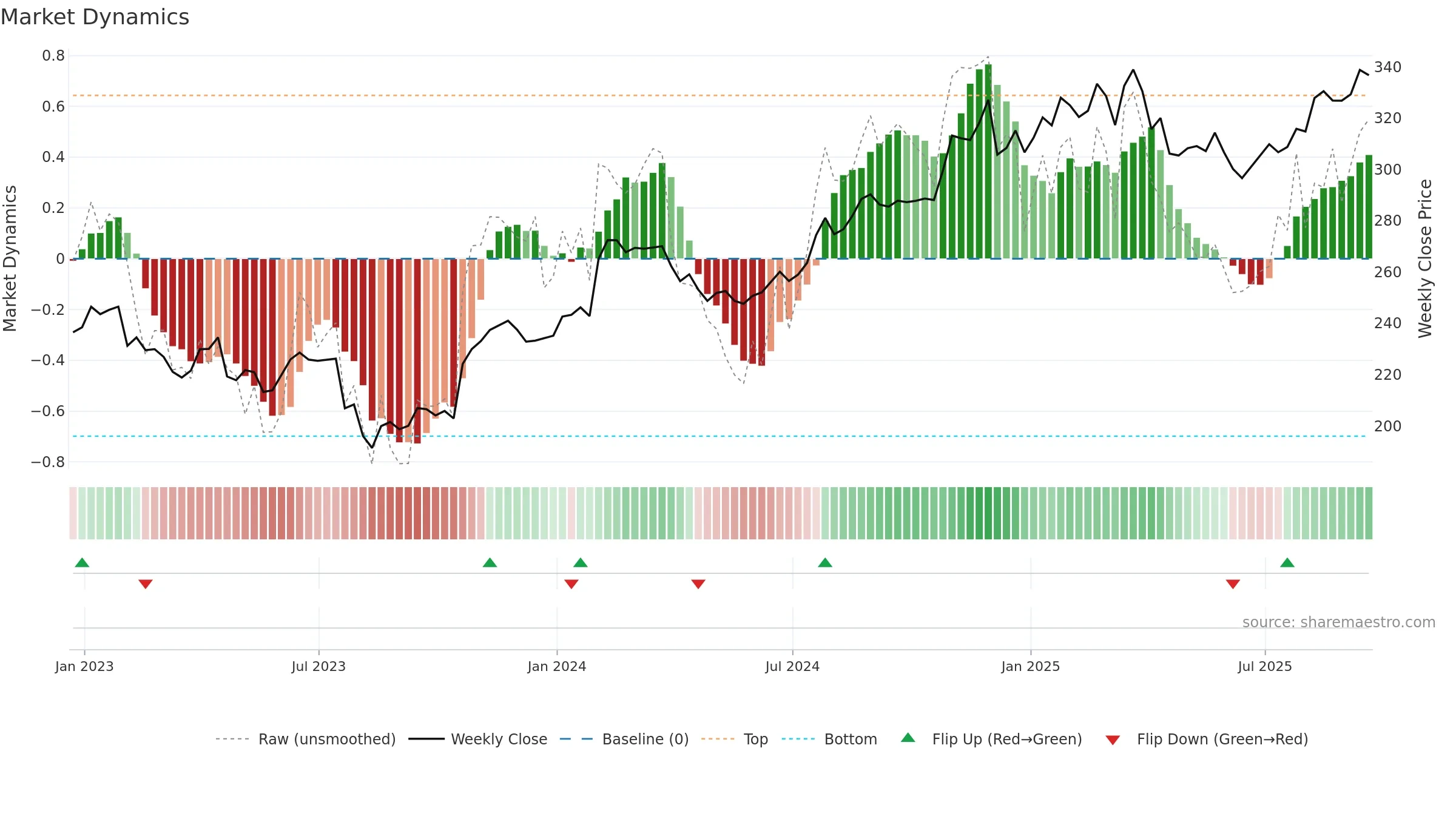Click the 0.2 left axis tick

click(x=53, y=208)
